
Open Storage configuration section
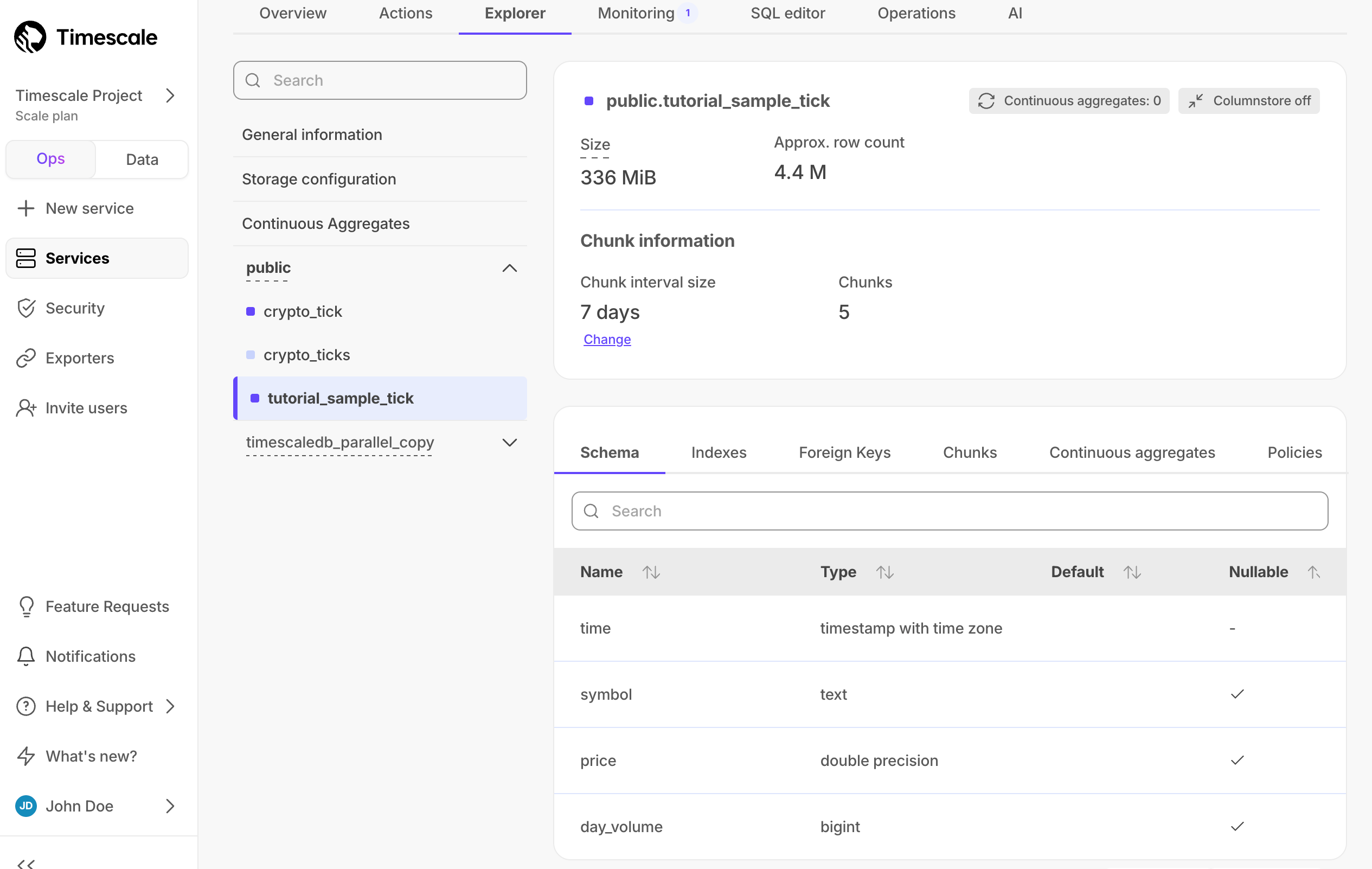pyautogui.click(x=380, y=179)
